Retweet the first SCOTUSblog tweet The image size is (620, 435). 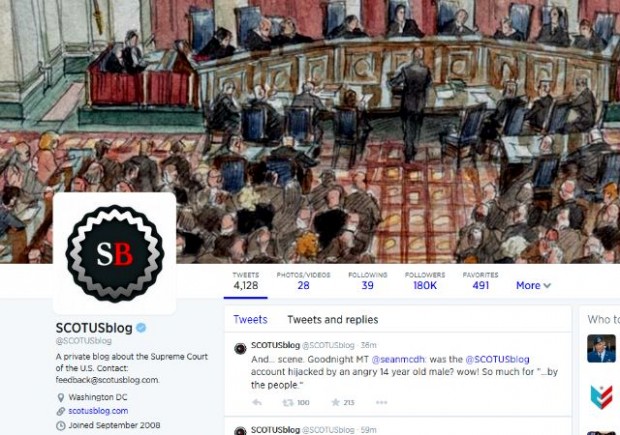coord(287,403)
